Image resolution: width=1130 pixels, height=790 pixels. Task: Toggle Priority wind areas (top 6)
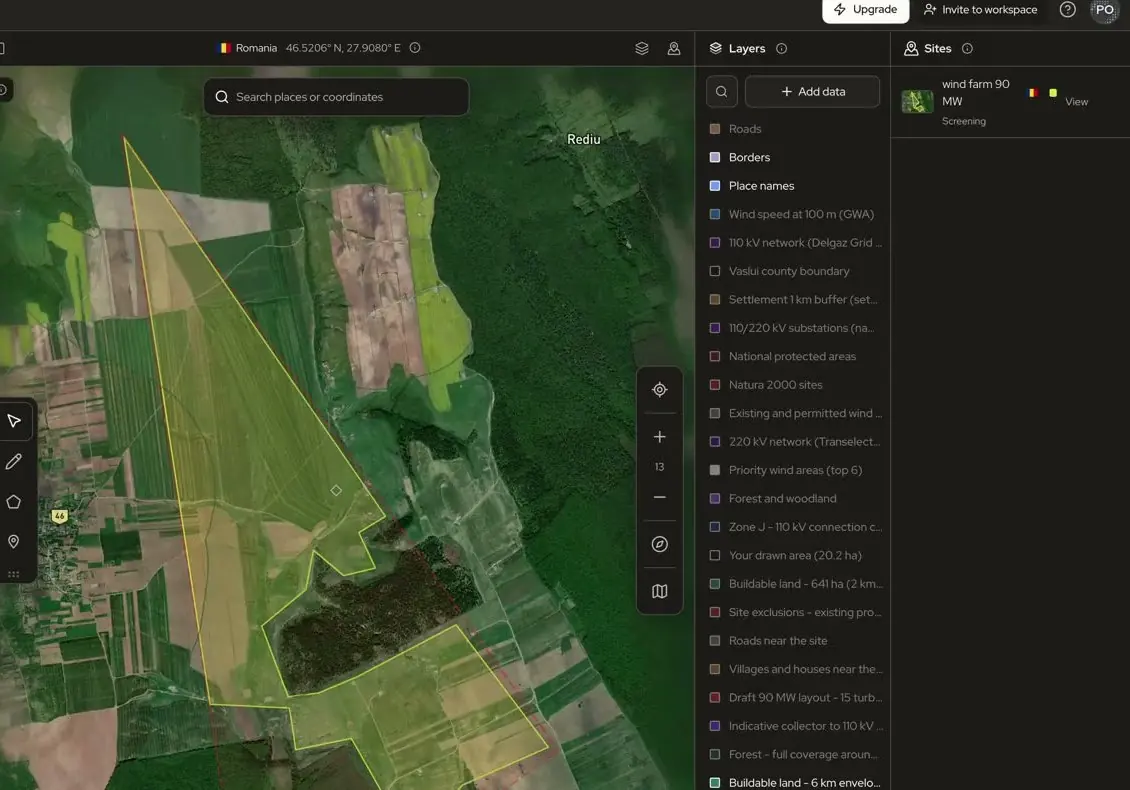(x=715, y=470)
